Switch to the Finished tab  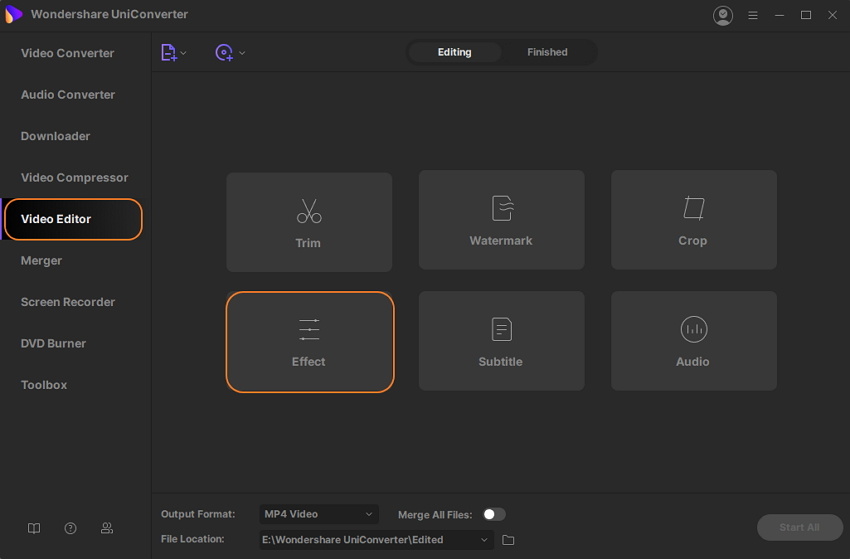547,52
